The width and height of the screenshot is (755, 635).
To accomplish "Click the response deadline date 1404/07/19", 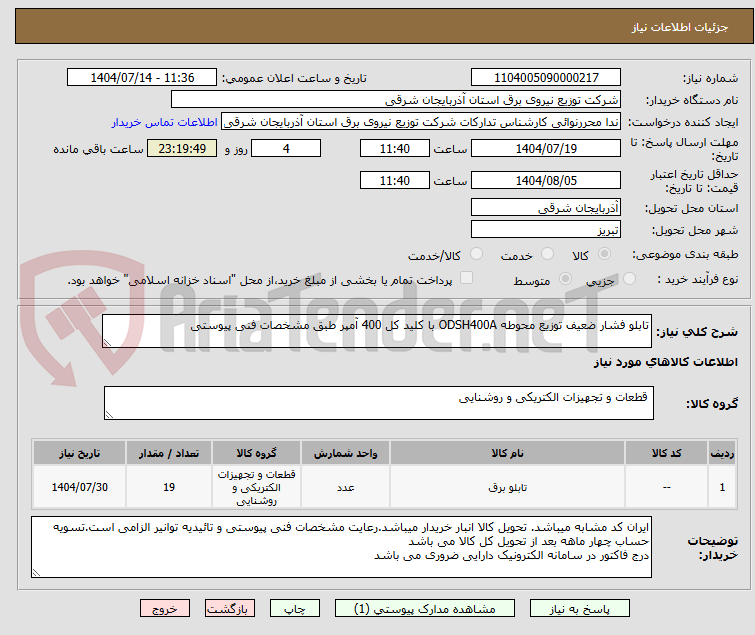I will coord(546,148).
